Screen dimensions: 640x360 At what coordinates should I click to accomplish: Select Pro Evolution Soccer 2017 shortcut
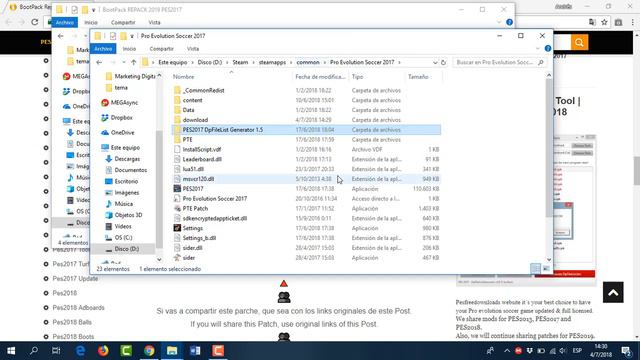(215, 198)
